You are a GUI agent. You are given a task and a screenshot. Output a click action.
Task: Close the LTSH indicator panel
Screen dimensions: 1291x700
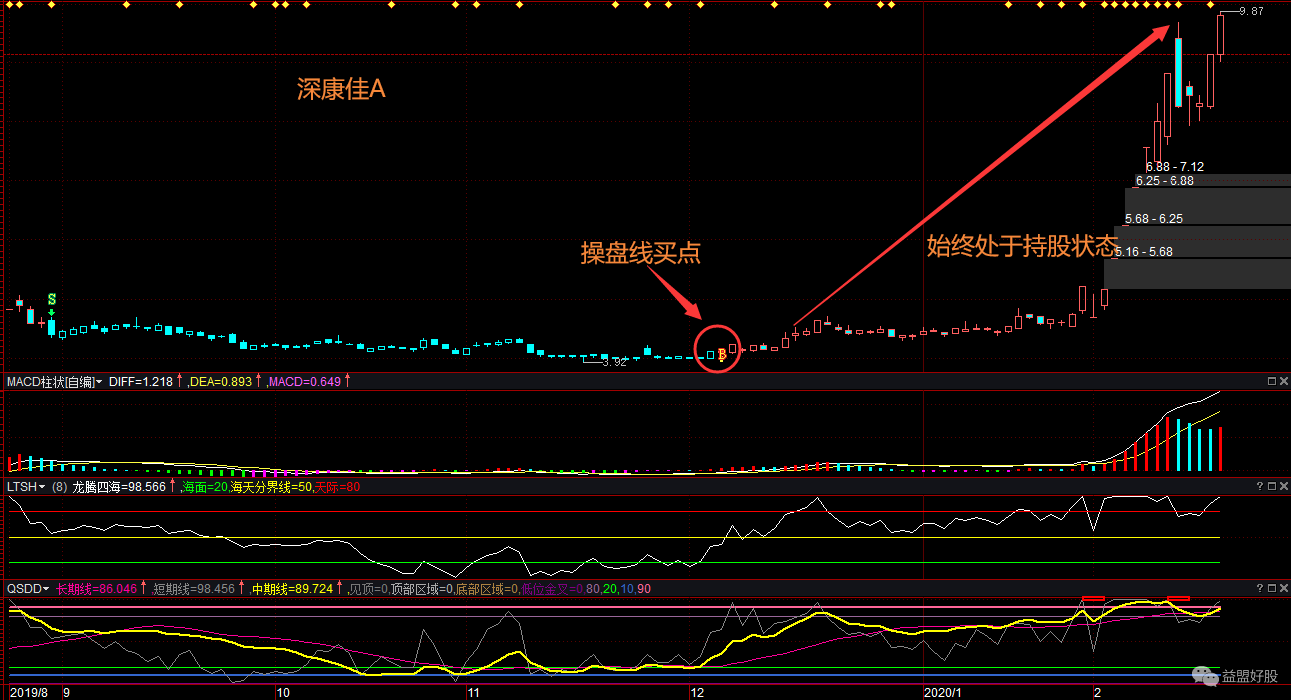tap(1283, 487)
